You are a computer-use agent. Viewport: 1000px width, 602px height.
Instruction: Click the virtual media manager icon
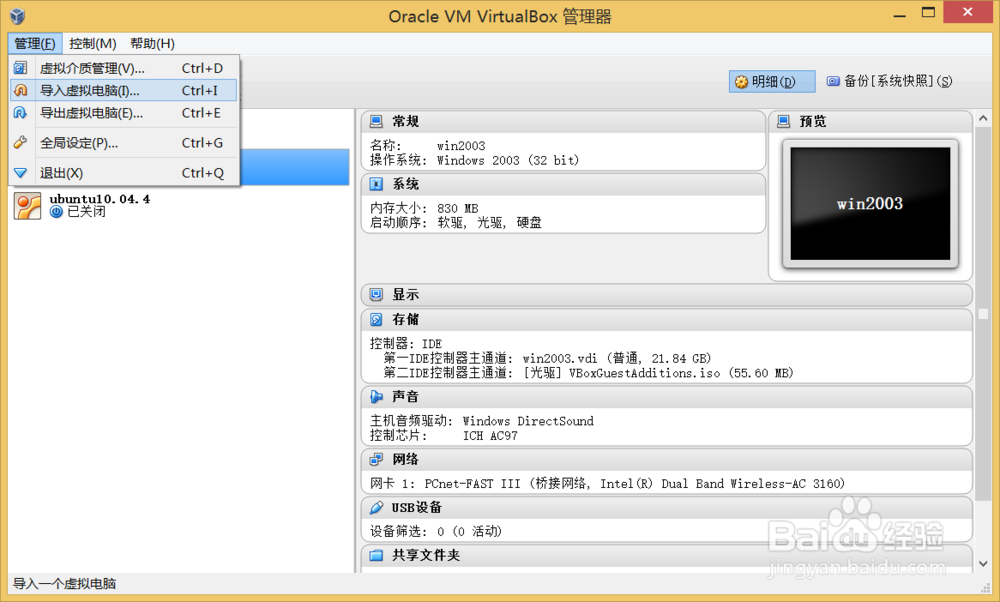click(20, 68)
